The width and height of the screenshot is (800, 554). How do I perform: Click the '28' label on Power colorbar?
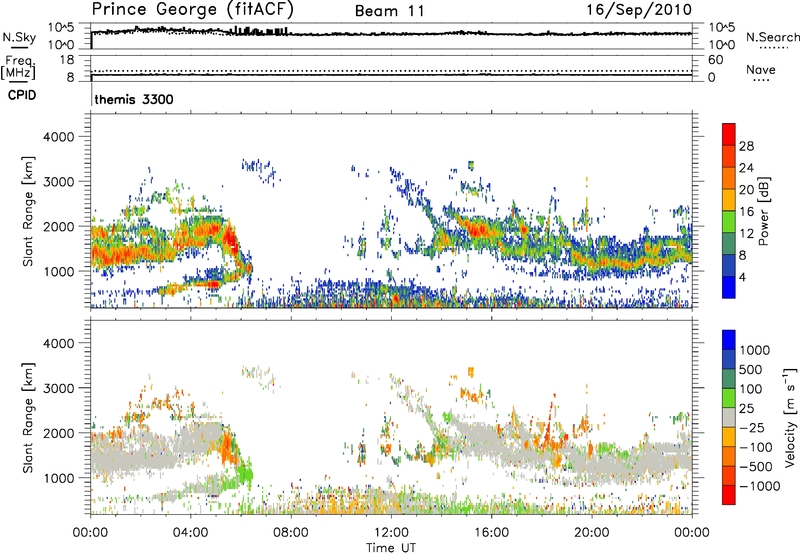coord(746,146)
